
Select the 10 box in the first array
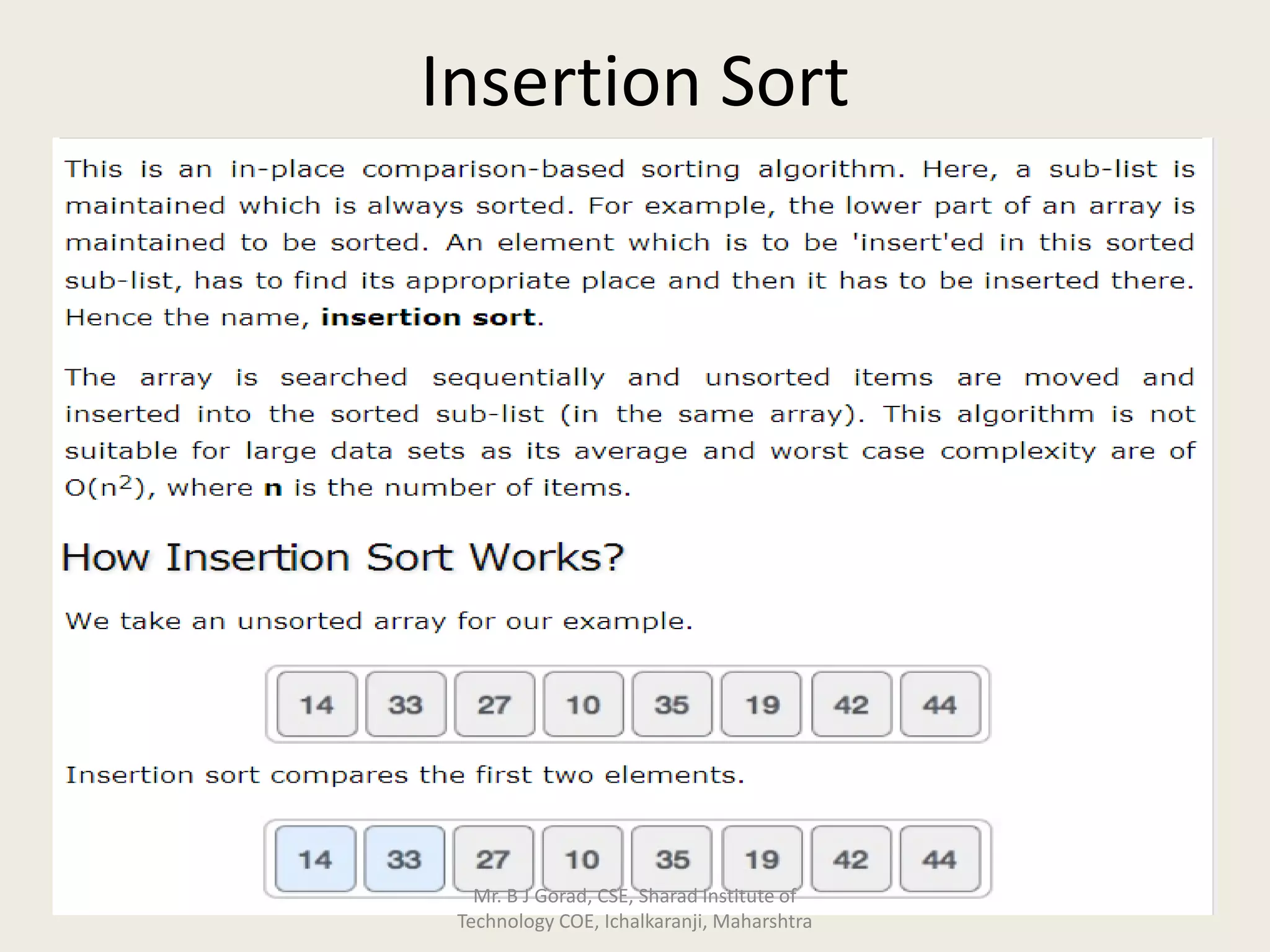tap(583, 704)
